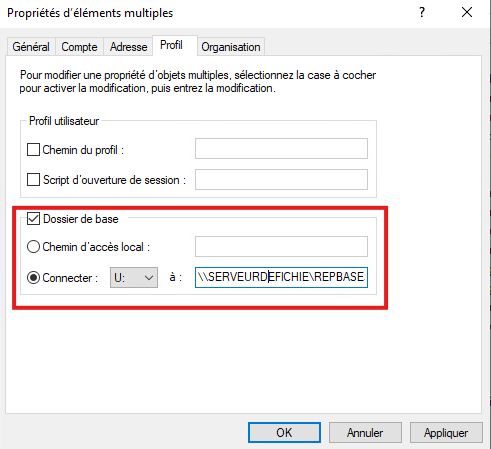
Task: Open the Compte tab
Action: click(x=79, y=47)
